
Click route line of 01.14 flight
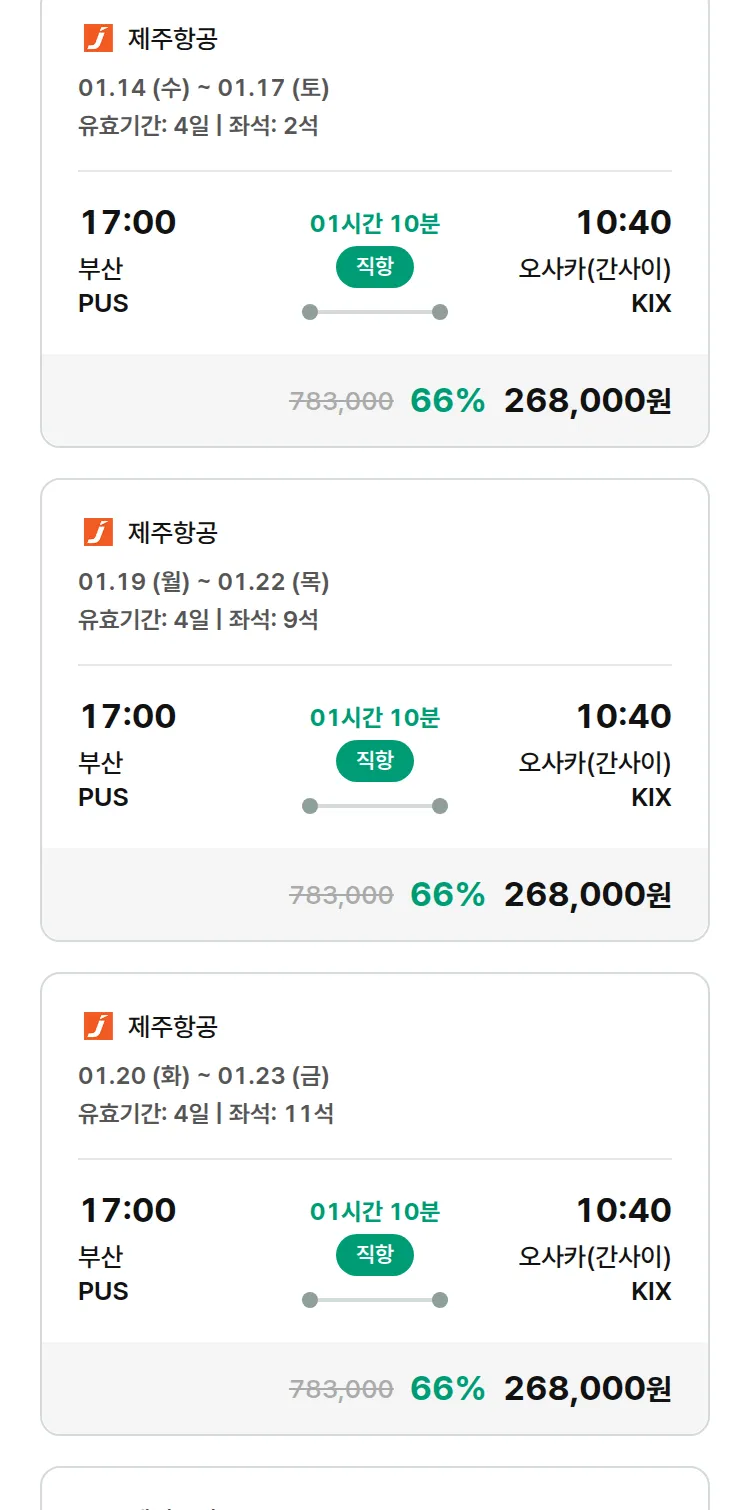coord(374,312)
